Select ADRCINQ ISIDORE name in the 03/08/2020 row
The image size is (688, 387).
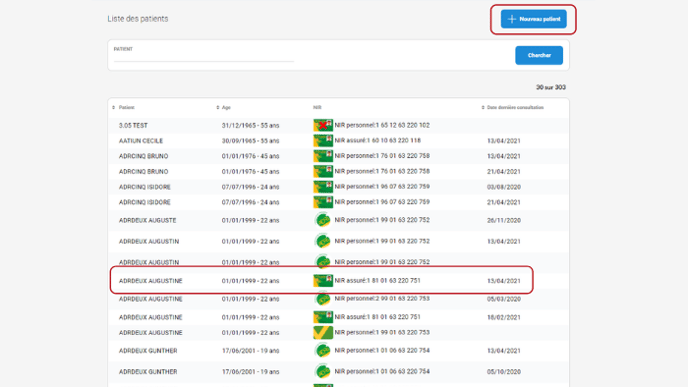point(144,187)
